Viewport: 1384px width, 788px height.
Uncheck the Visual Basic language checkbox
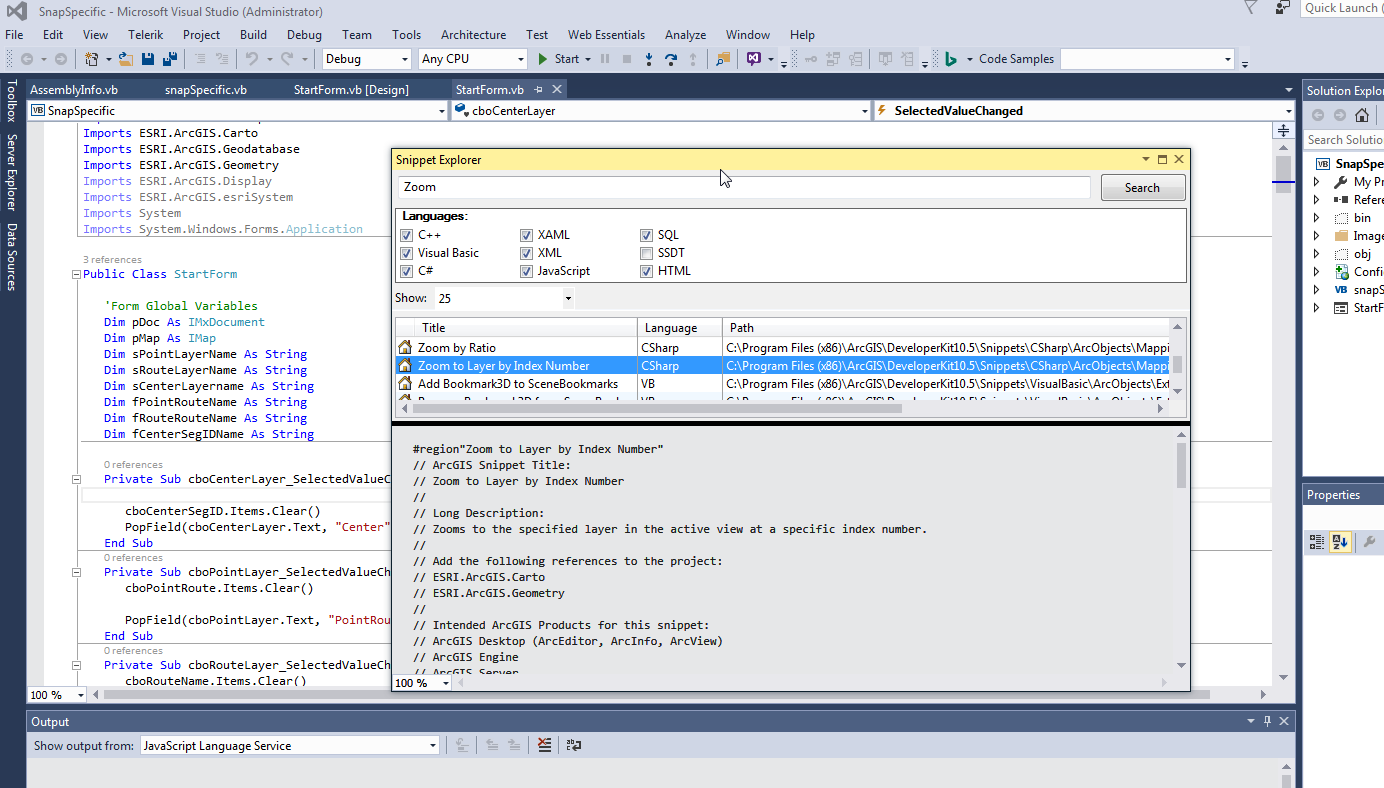click(406, 253)
